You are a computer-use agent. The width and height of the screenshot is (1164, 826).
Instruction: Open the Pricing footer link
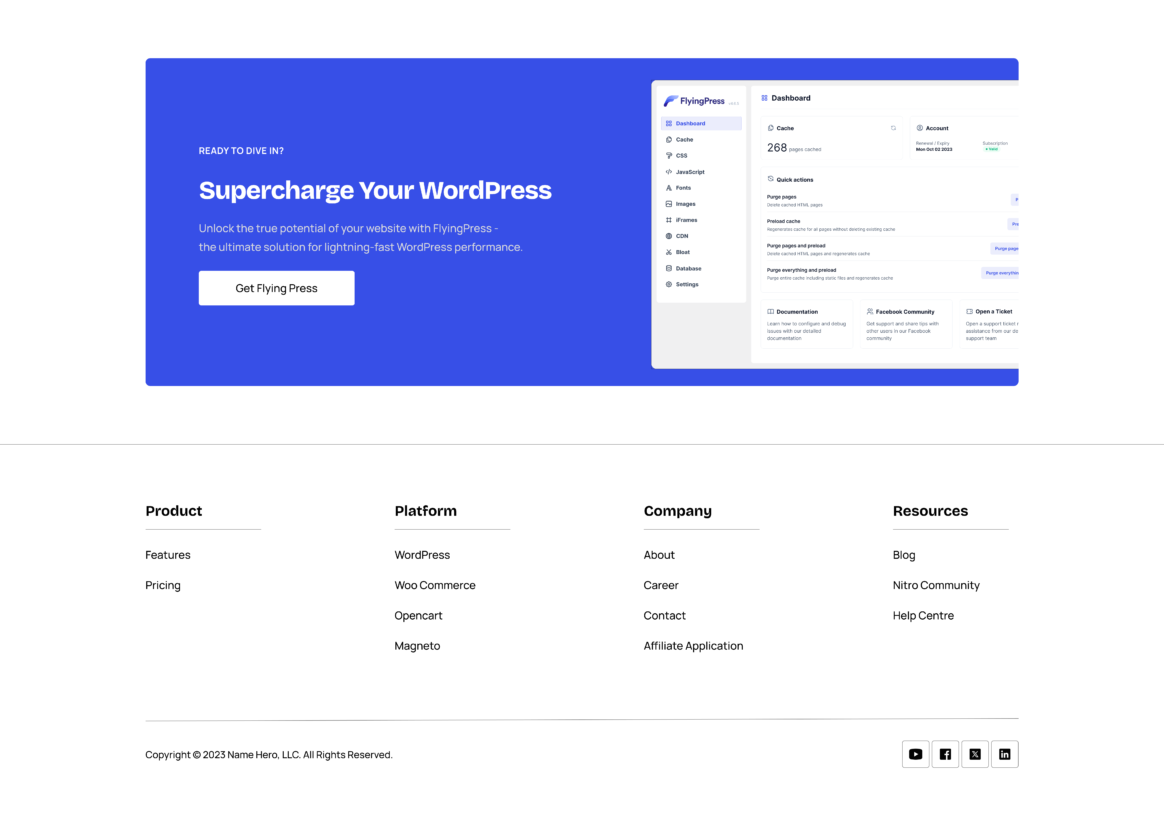pos(163,585)
